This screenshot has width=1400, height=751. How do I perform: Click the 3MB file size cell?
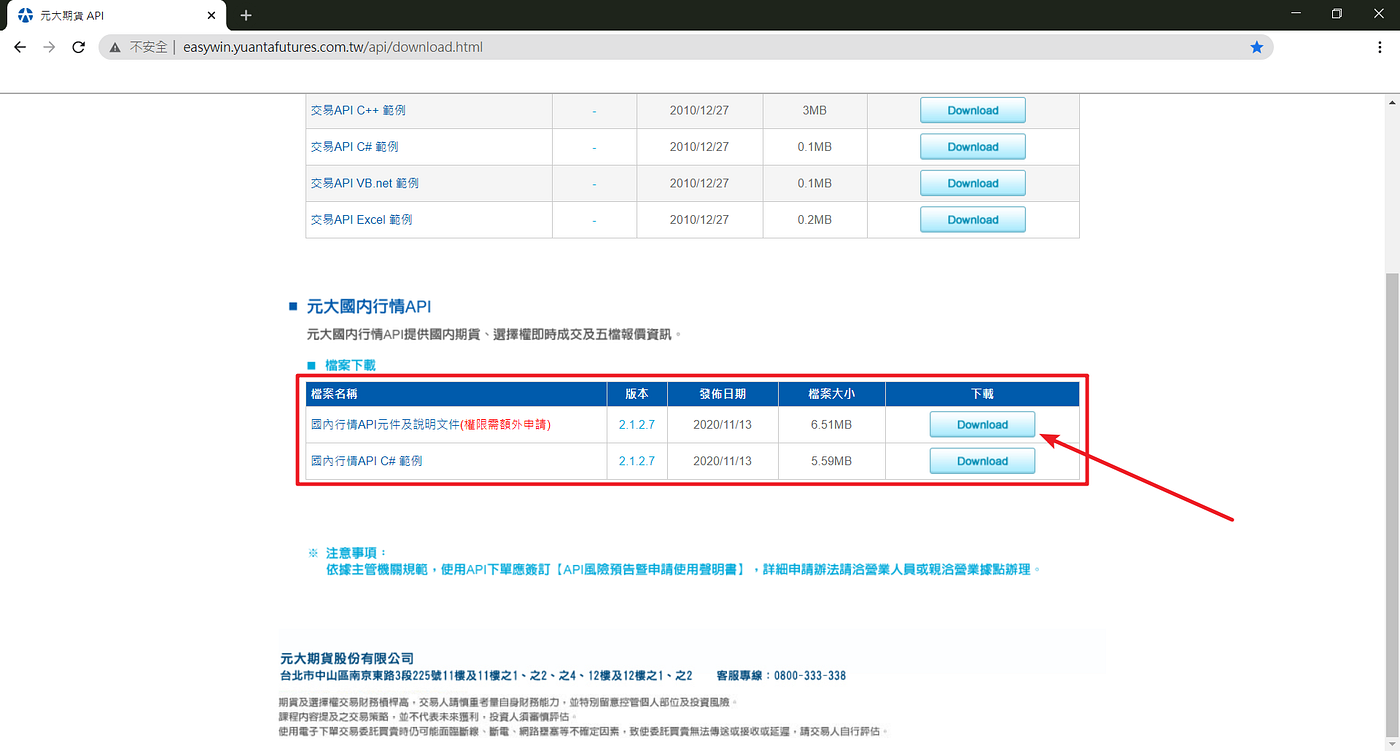click(x=815, y=110)
